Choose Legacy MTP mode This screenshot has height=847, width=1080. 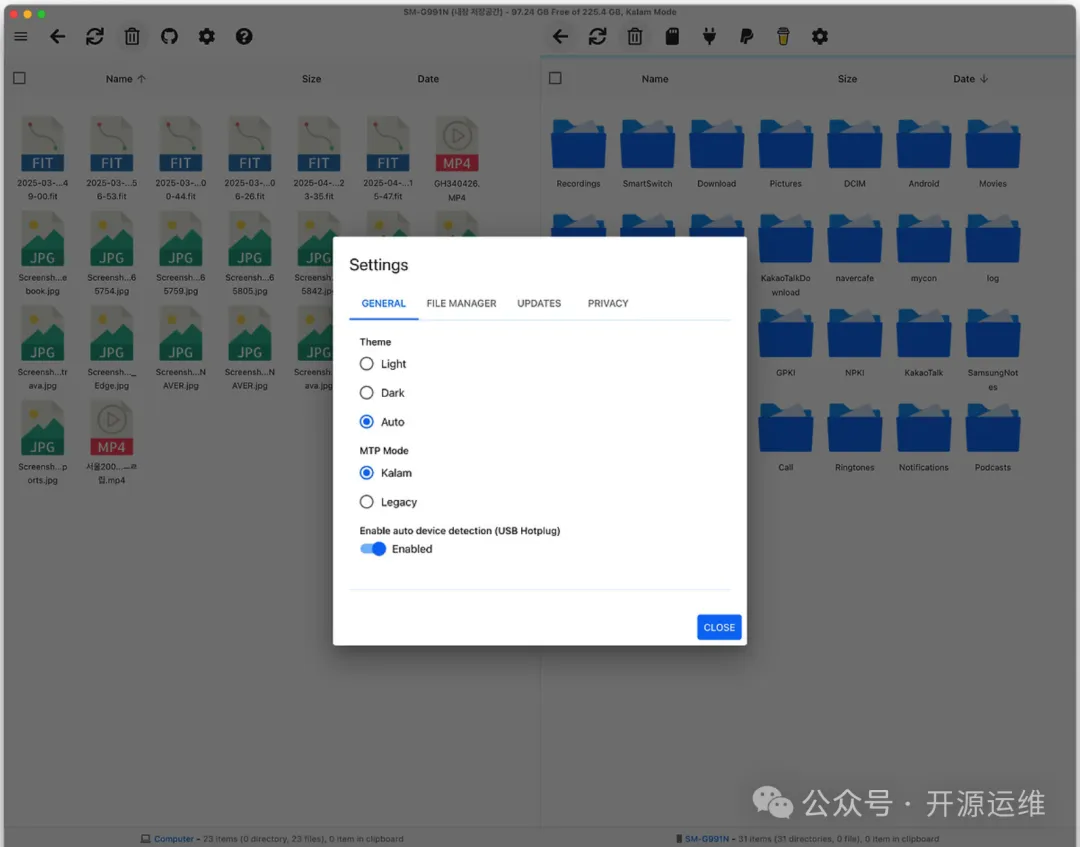tap(367, 502)
